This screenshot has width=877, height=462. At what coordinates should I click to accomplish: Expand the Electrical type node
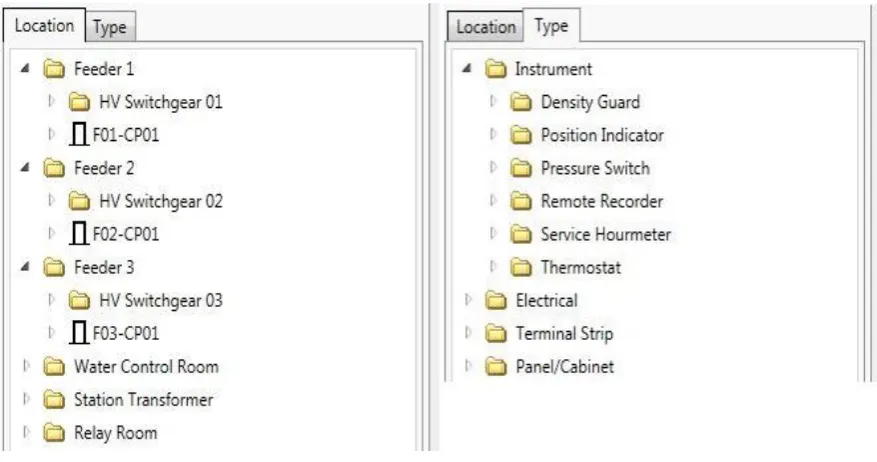[468, 300]
